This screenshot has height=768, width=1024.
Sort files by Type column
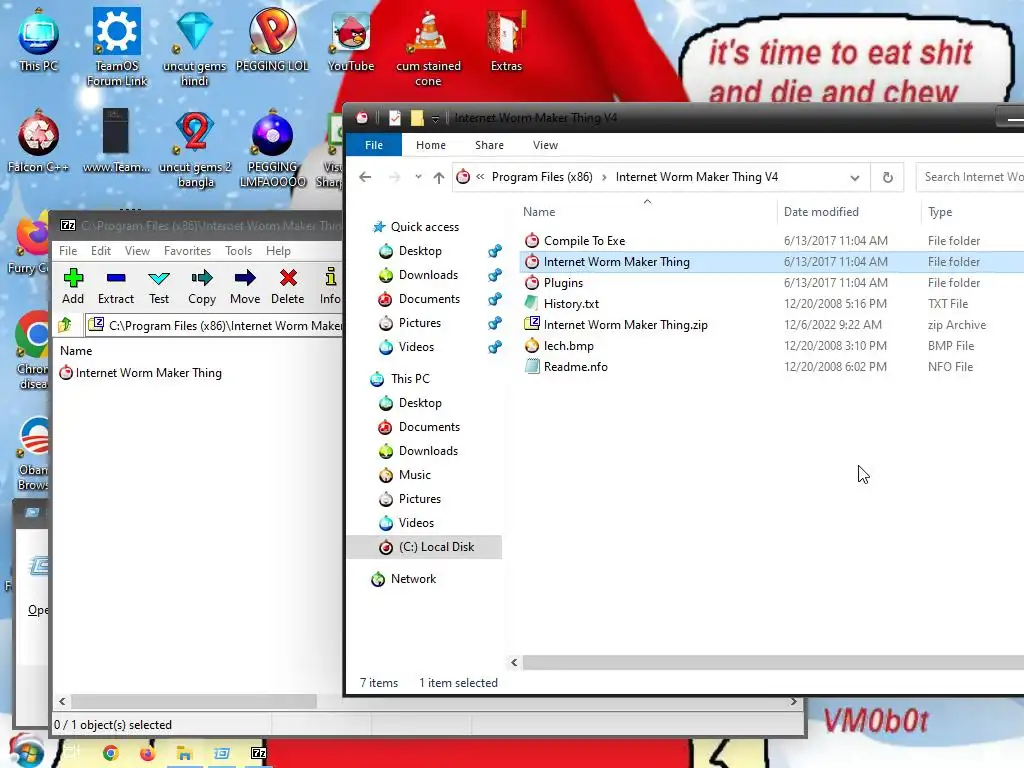973,212
